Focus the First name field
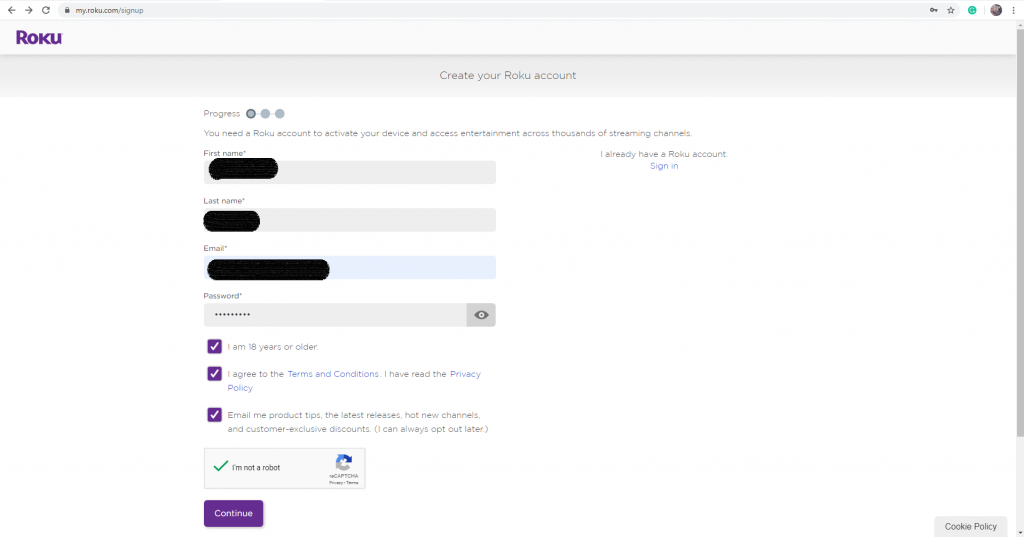Screen dimensions: 1024x537 tap(349, 172)
